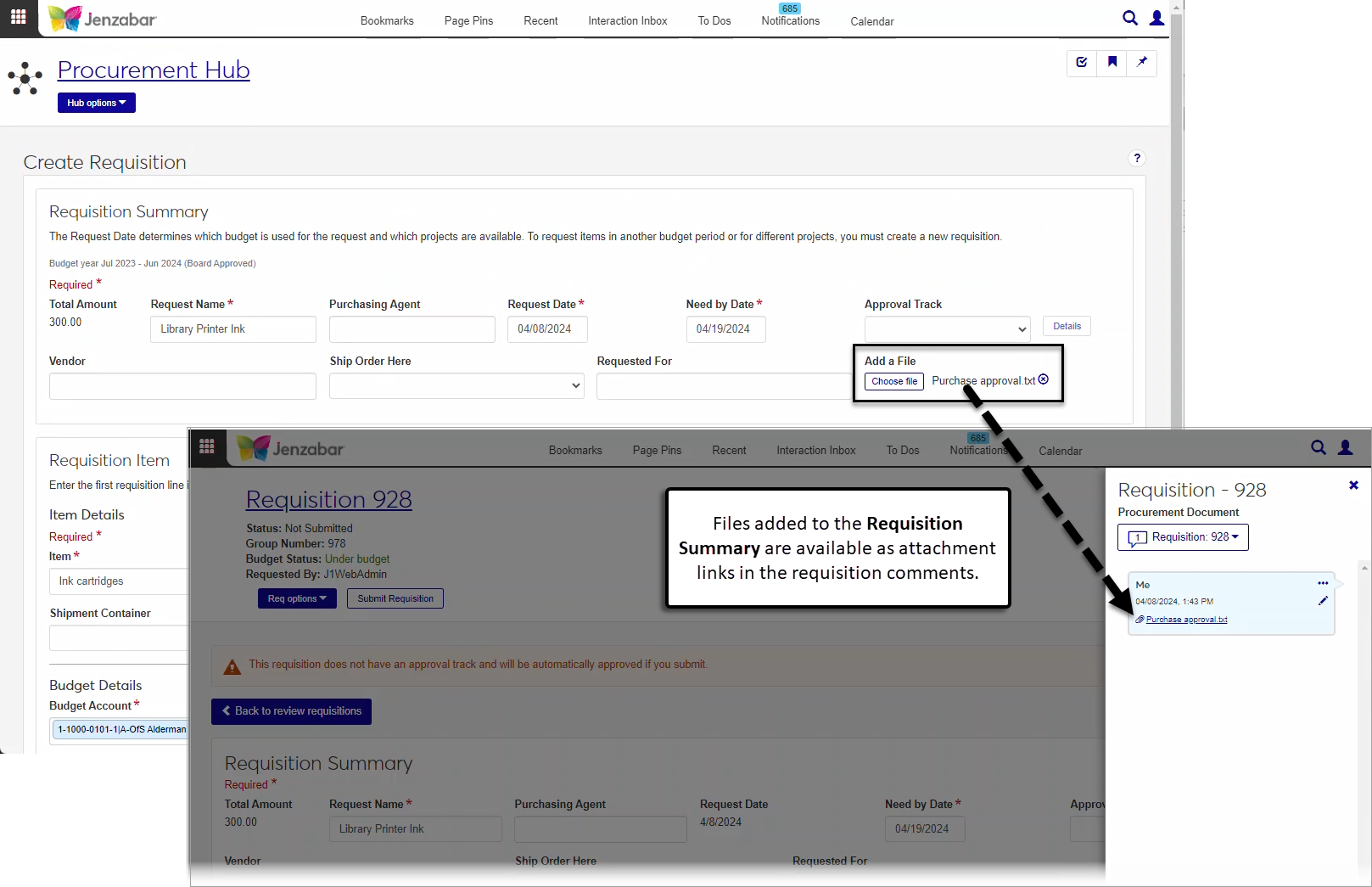Expand the Hub options dropdown

coord(96,103)
